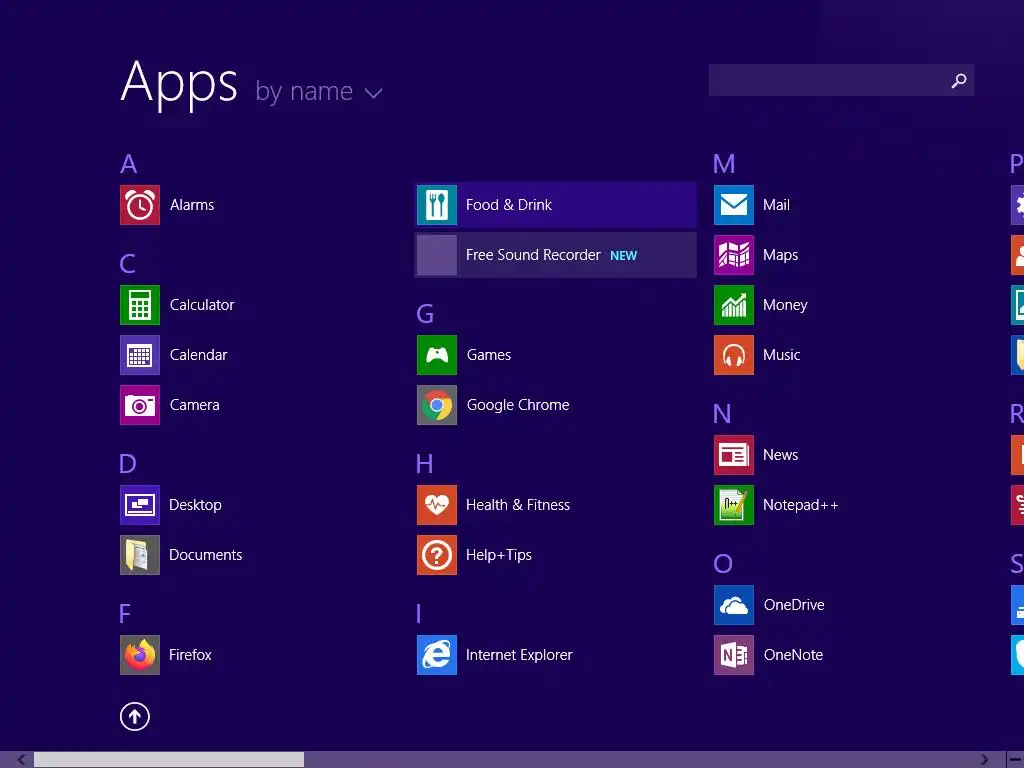Click the letter M group header
The width and height of the screenshot is (1024, 768).
724,164
